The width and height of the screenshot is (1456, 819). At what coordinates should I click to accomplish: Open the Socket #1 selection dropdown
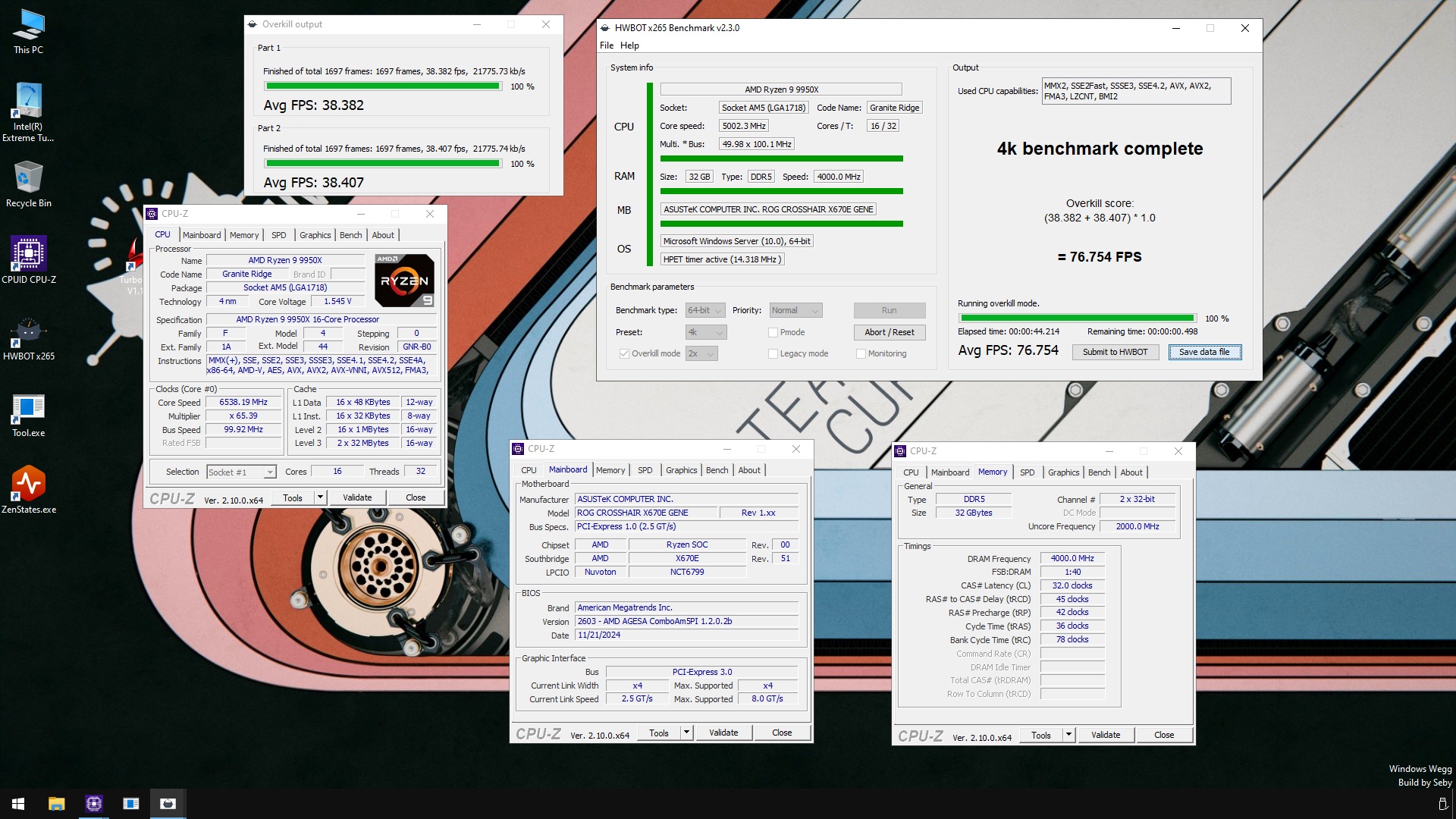pos(241,472)
